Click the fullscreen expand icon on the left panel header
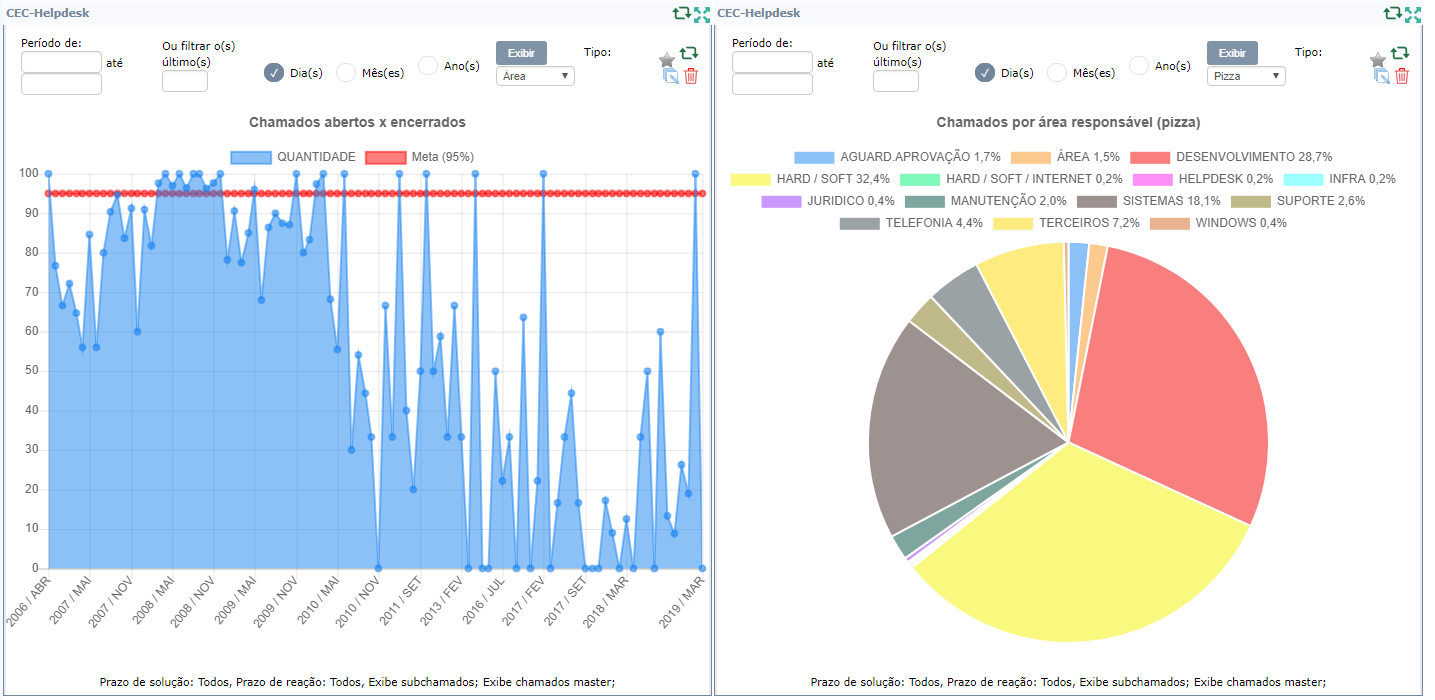Image resolution: width=1435 pixels, height=700 pixels. pos(702,13)
